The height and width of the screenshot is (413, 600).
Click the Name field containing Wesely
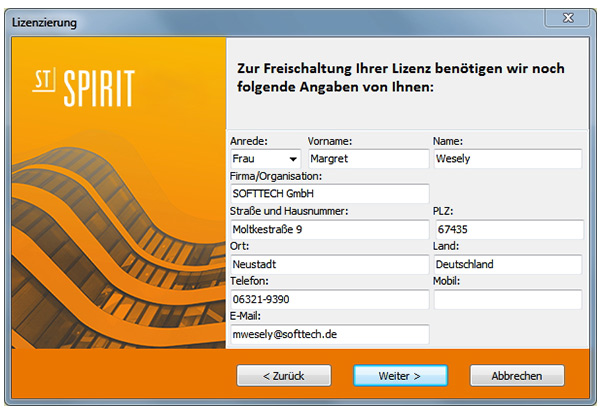pyautogui.click(x=508, y=158)
